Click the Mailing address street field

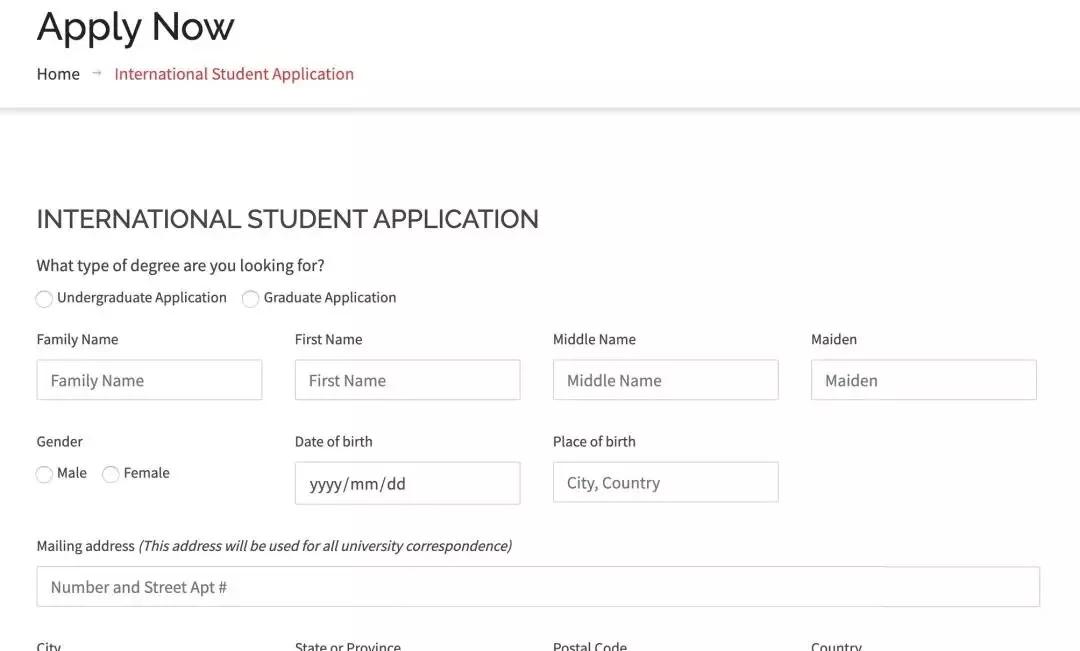click(x=538, y=586)
